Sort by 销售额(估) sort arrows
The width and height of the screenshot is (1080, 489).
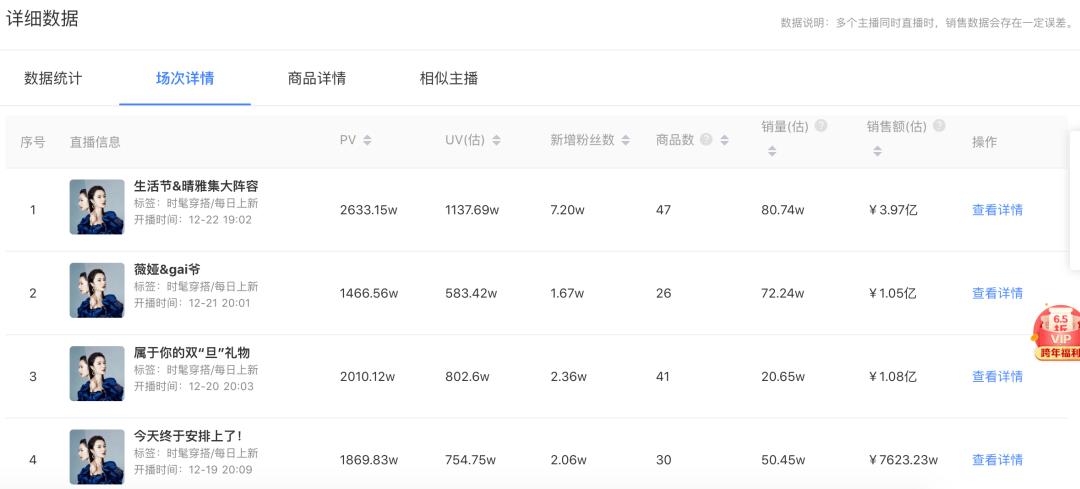(877, 152)
